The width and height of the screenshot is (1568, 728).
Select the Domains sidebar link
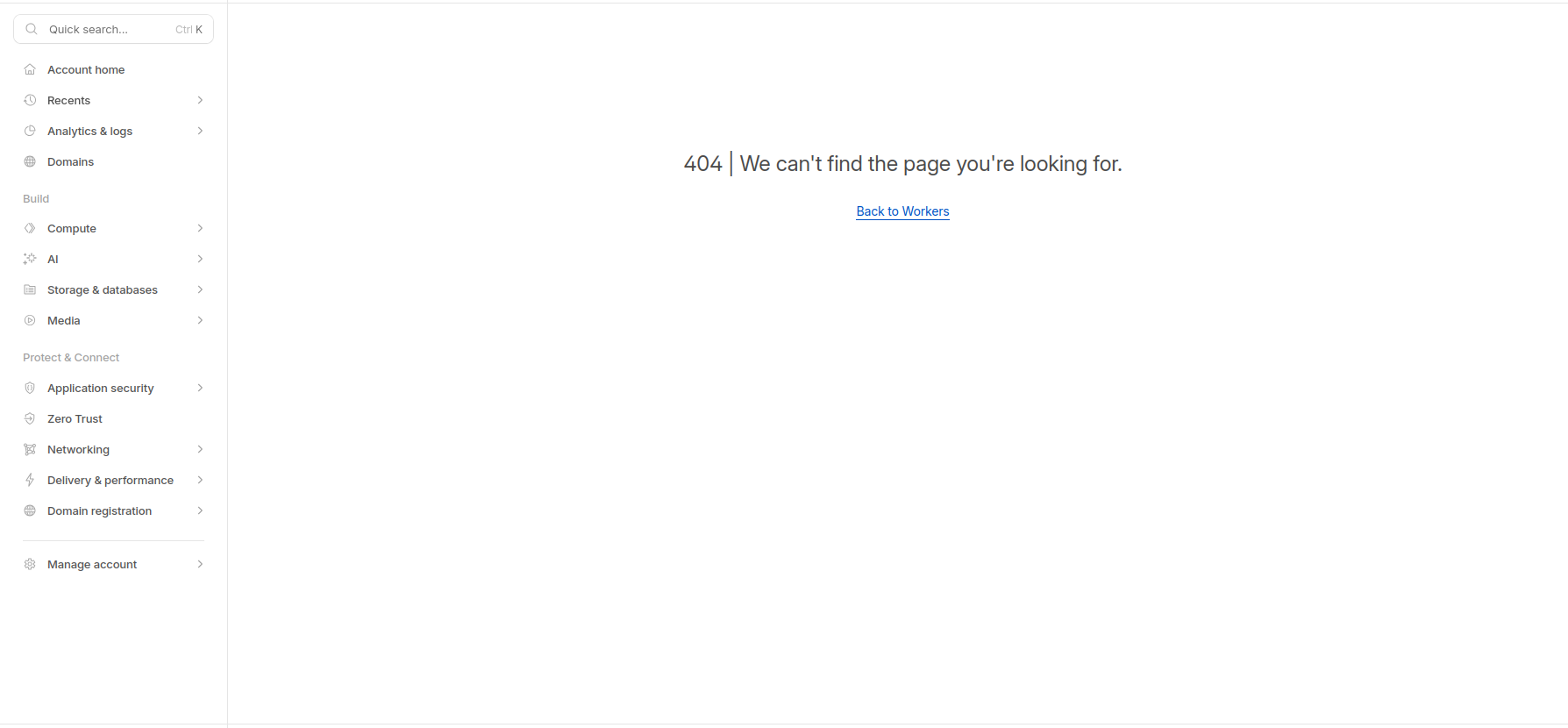click(70, 162)
